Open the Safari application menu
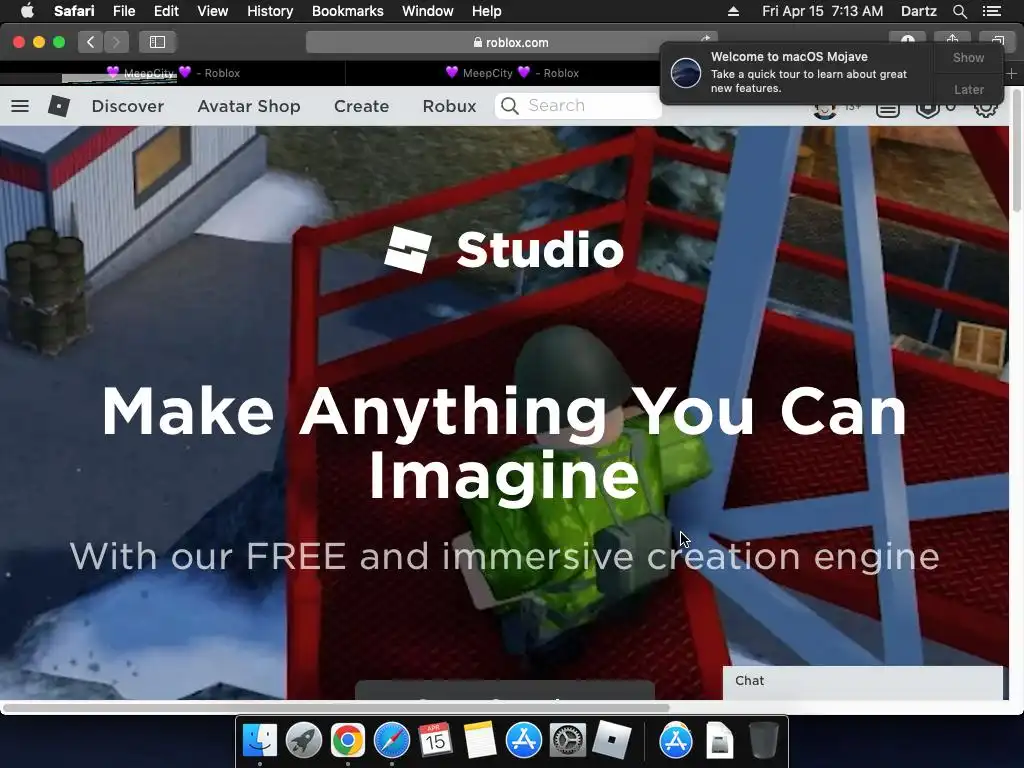The height and width of the screenshot is (768, 1024). pos(74,11)
